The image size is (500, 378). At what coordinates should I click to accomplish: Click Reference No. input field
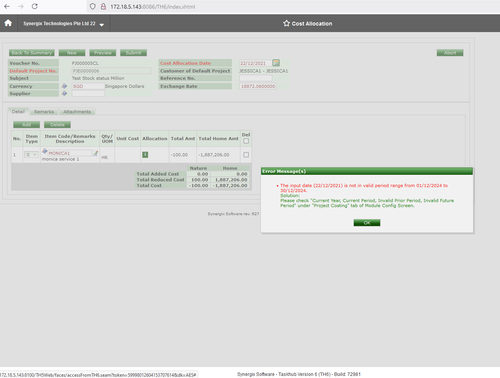point(256,78)
